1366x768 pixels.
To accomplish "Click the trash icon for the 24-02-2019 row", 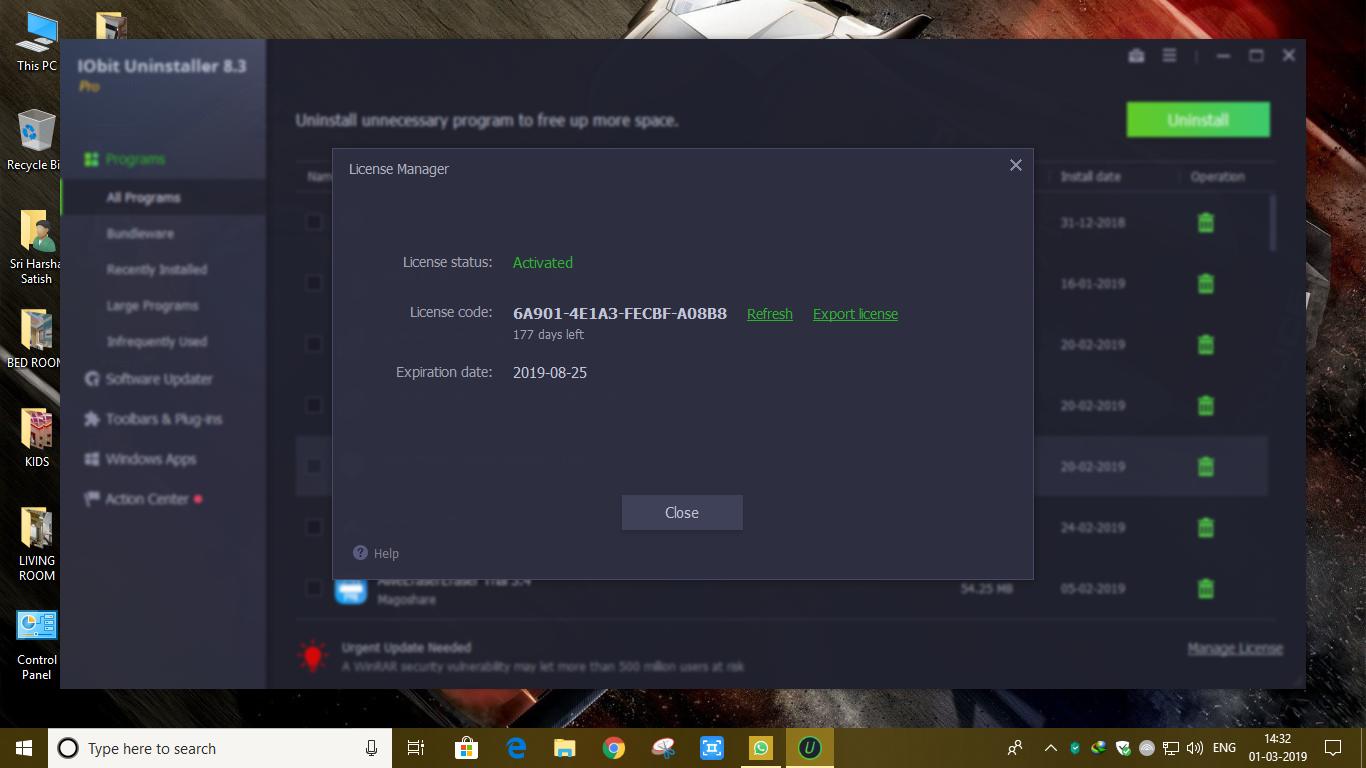I will [1206, 527].
